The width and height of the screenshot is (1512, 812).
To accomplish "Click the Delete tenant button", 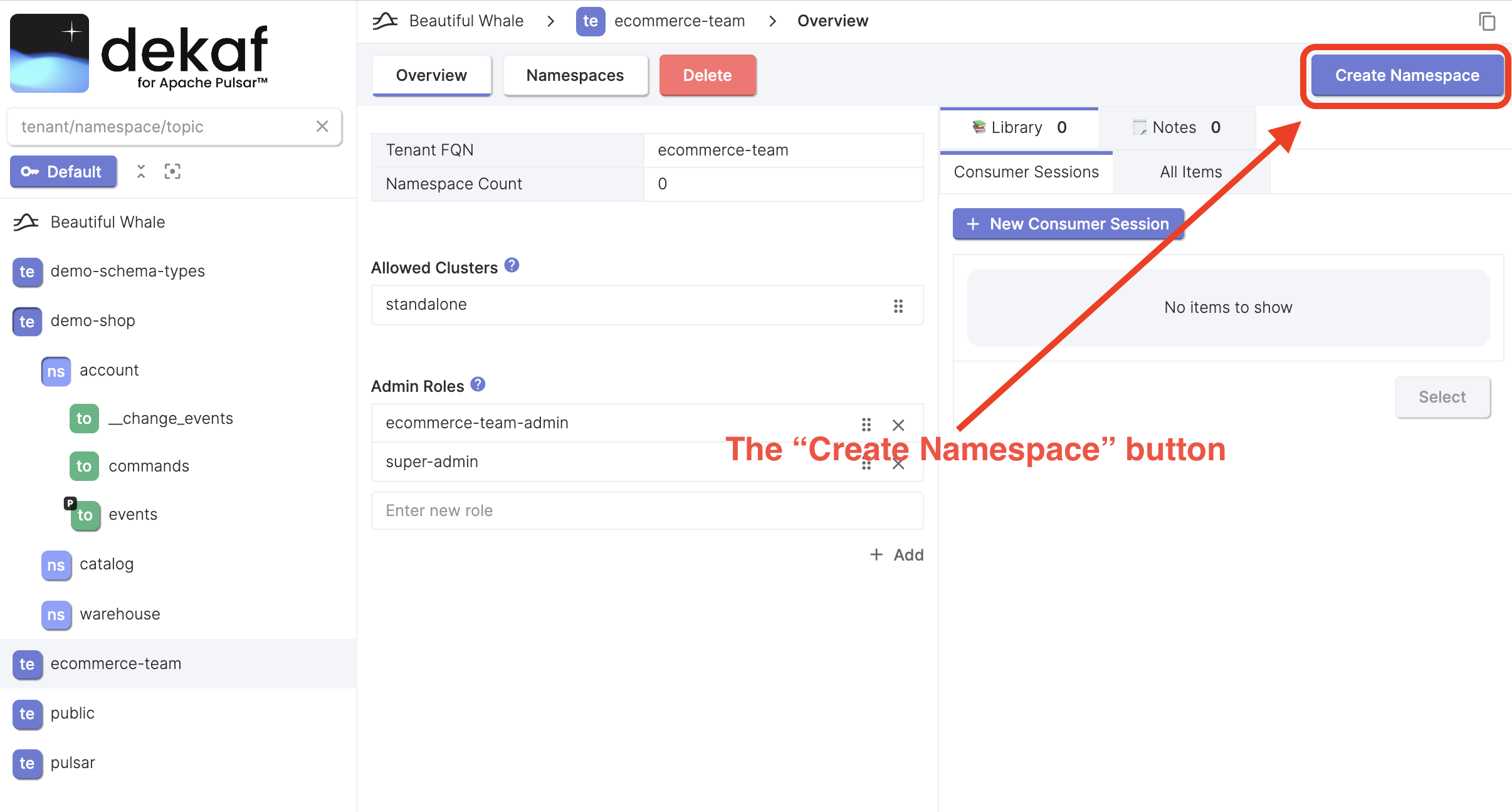I will pos(707,75).
